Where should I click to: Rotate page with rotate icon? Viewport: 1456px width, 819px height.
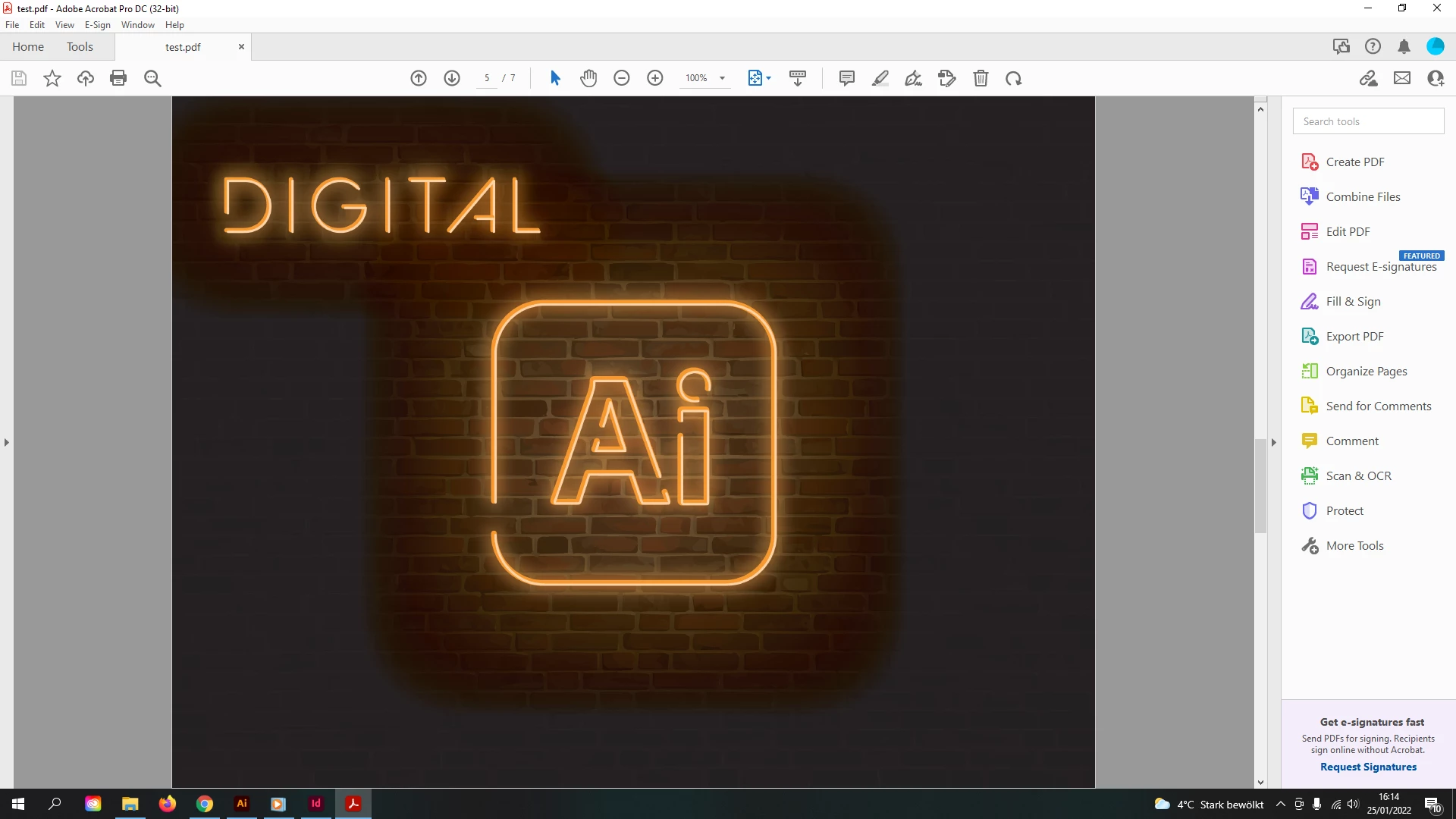coord(1014,78)
